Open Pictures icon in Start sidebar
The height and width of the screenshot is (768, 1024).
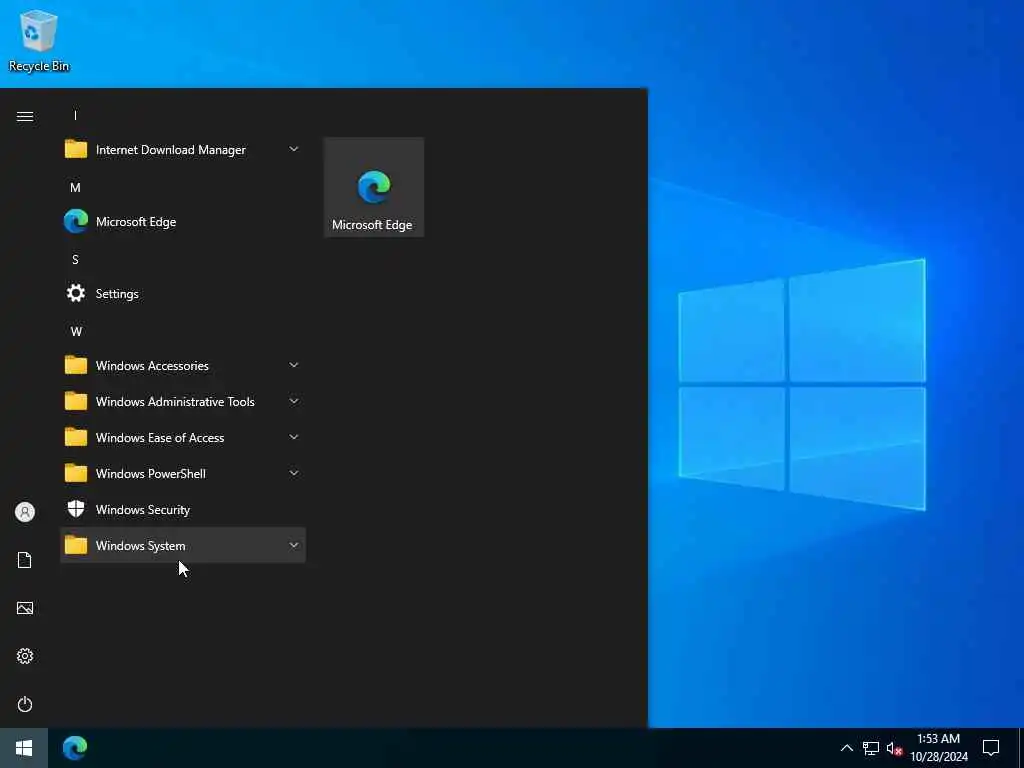click(x=25, y=608)
